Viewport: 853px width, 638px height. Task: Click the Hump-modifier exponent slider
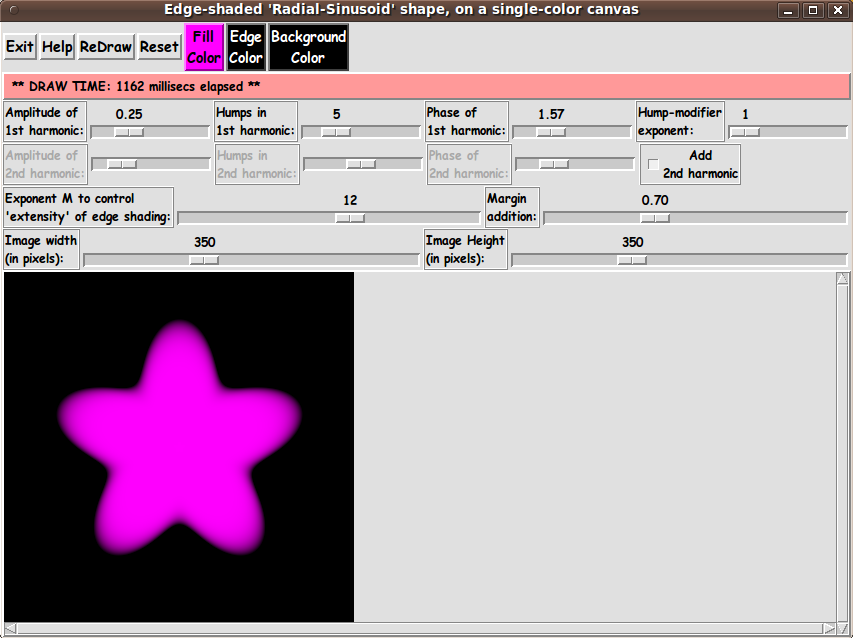click(744, 132)
